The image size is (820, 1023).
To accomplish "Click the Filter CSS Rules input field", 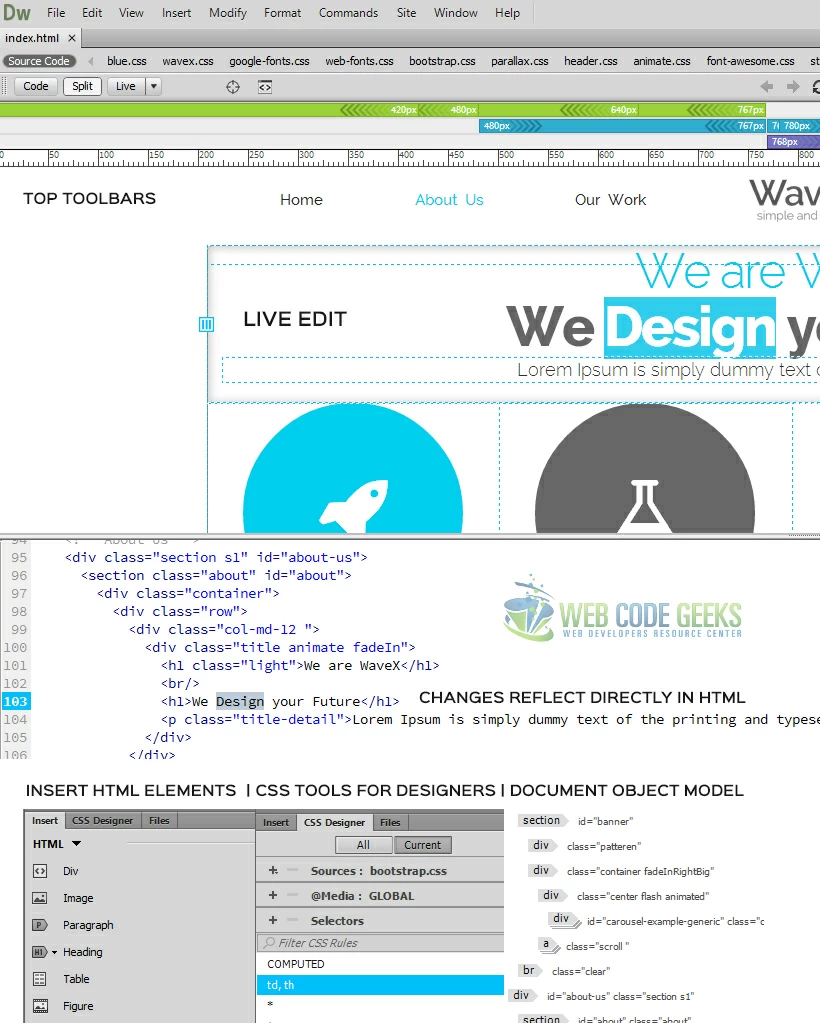I will click(381, 943).
